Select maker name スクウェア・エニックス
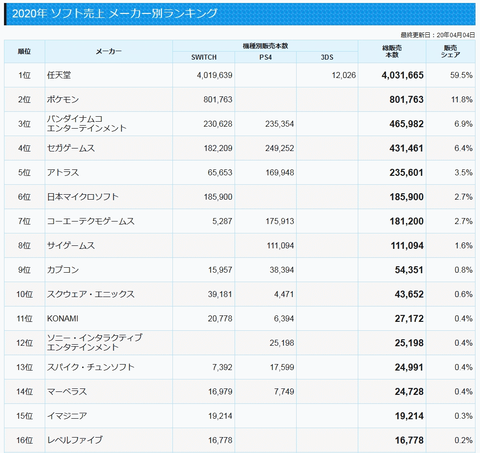The width and height of the screenshot is (480, 453). coord(91,294)
